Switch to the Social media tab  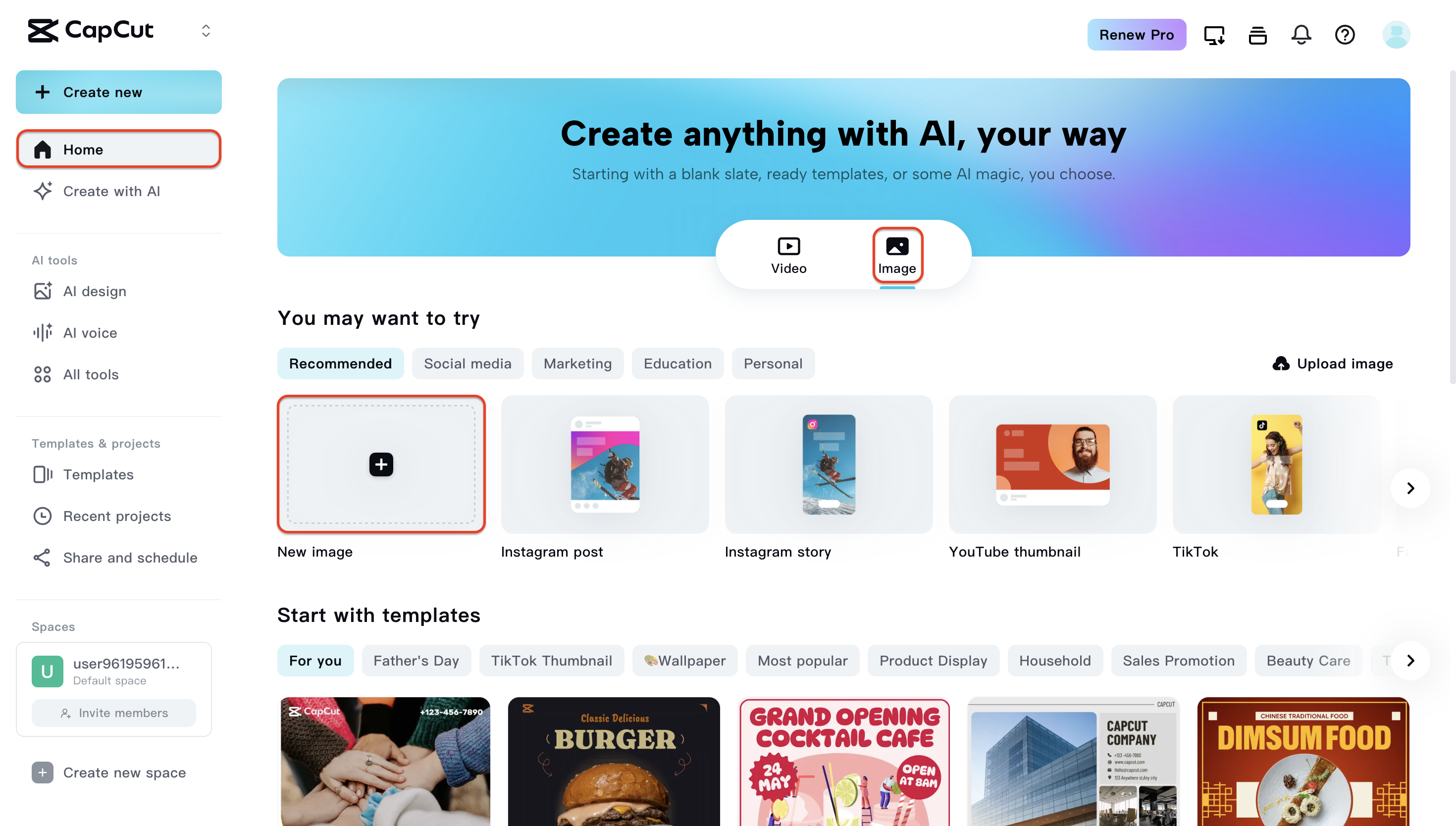coord(468,363)
